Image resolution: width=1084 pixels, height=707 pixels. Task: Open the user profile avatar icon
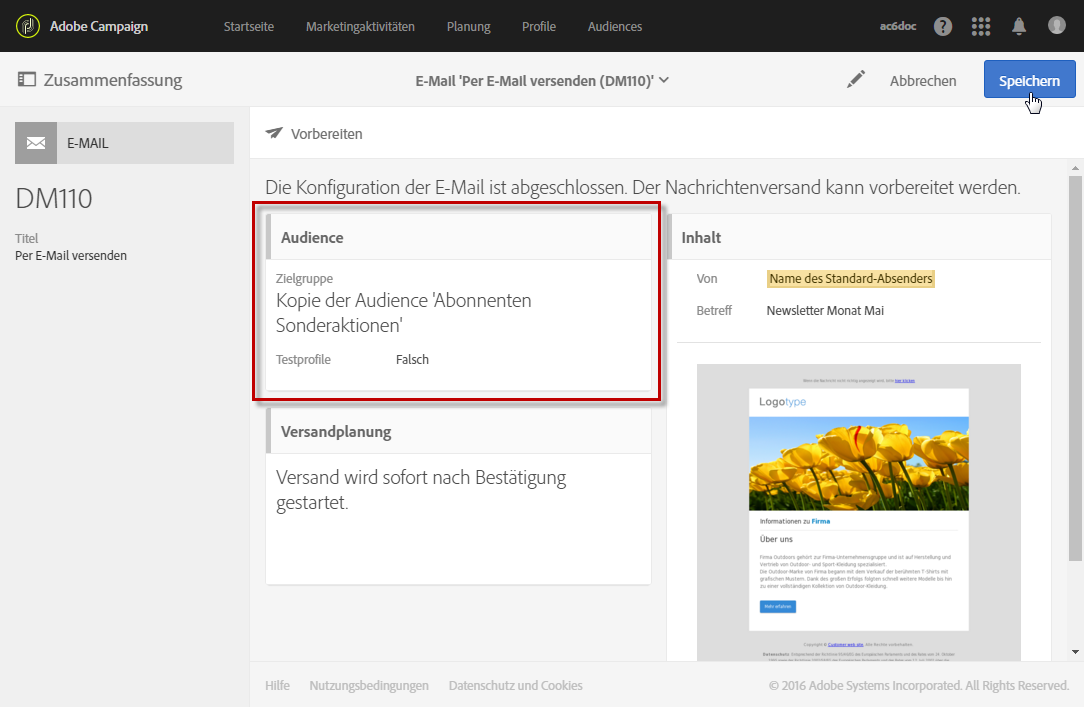pyautogui.click(x=1056, y=26)
